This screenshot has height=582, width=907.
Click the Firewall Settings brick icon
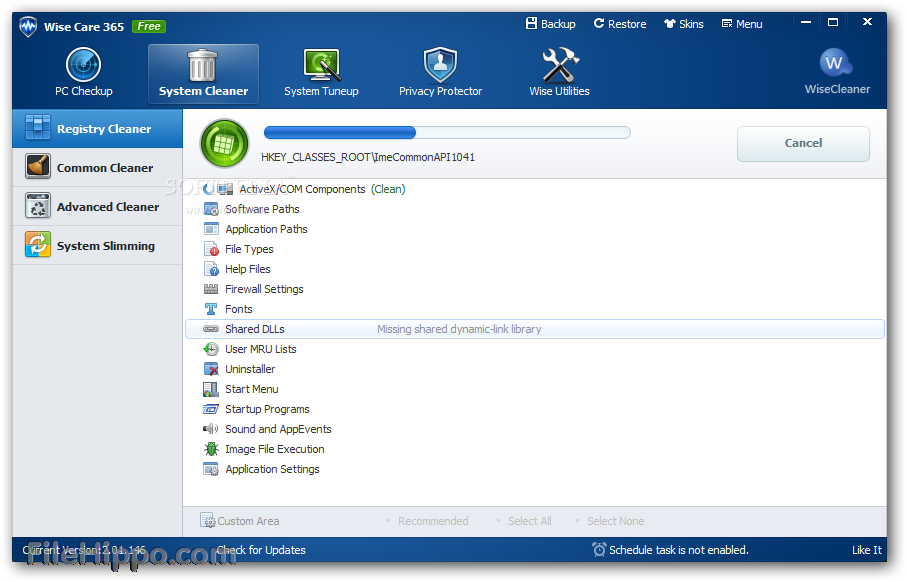211,289
